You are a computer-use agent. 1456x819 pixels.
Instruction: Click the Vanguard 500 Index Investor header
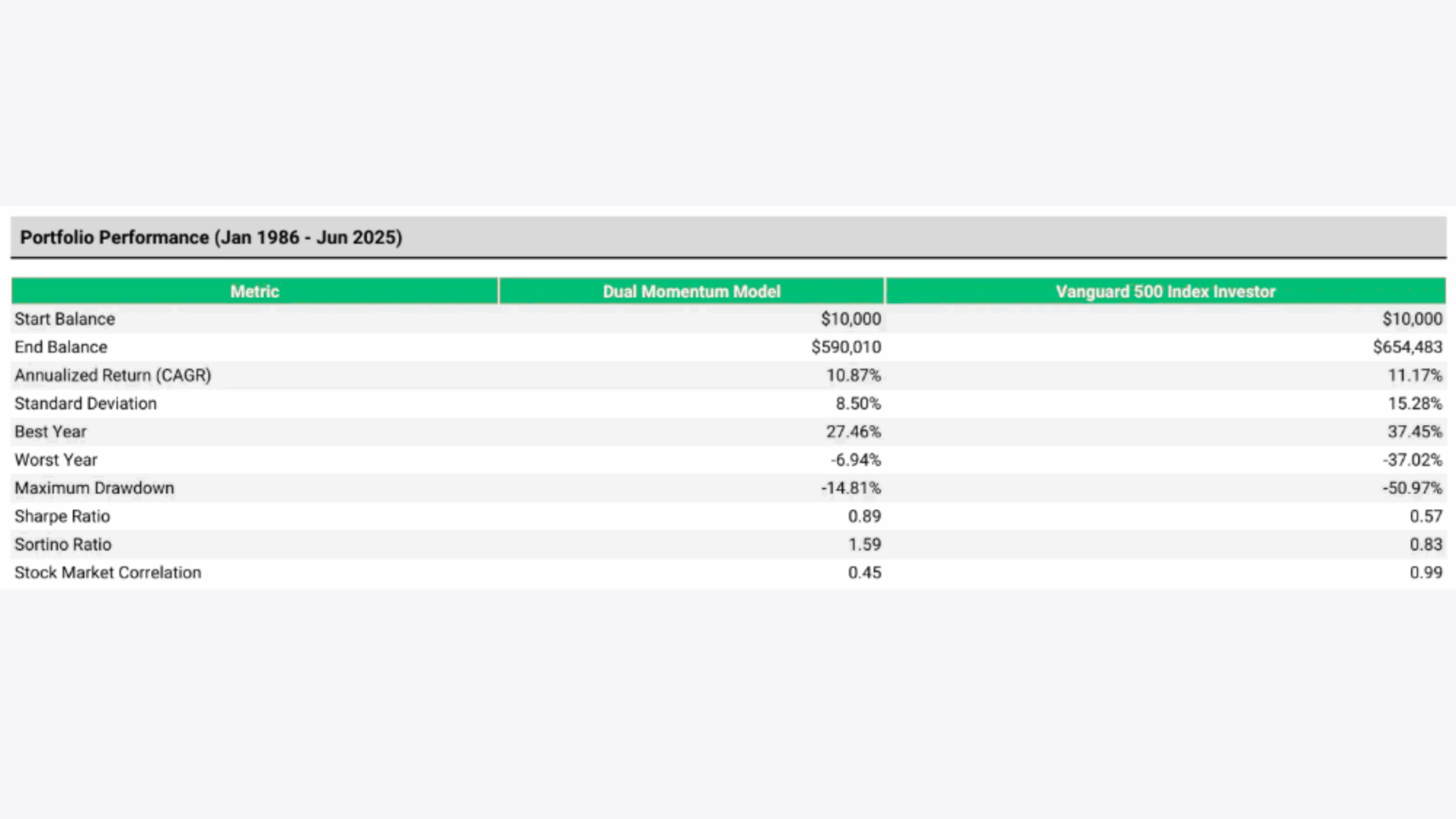pos(1165,291)
